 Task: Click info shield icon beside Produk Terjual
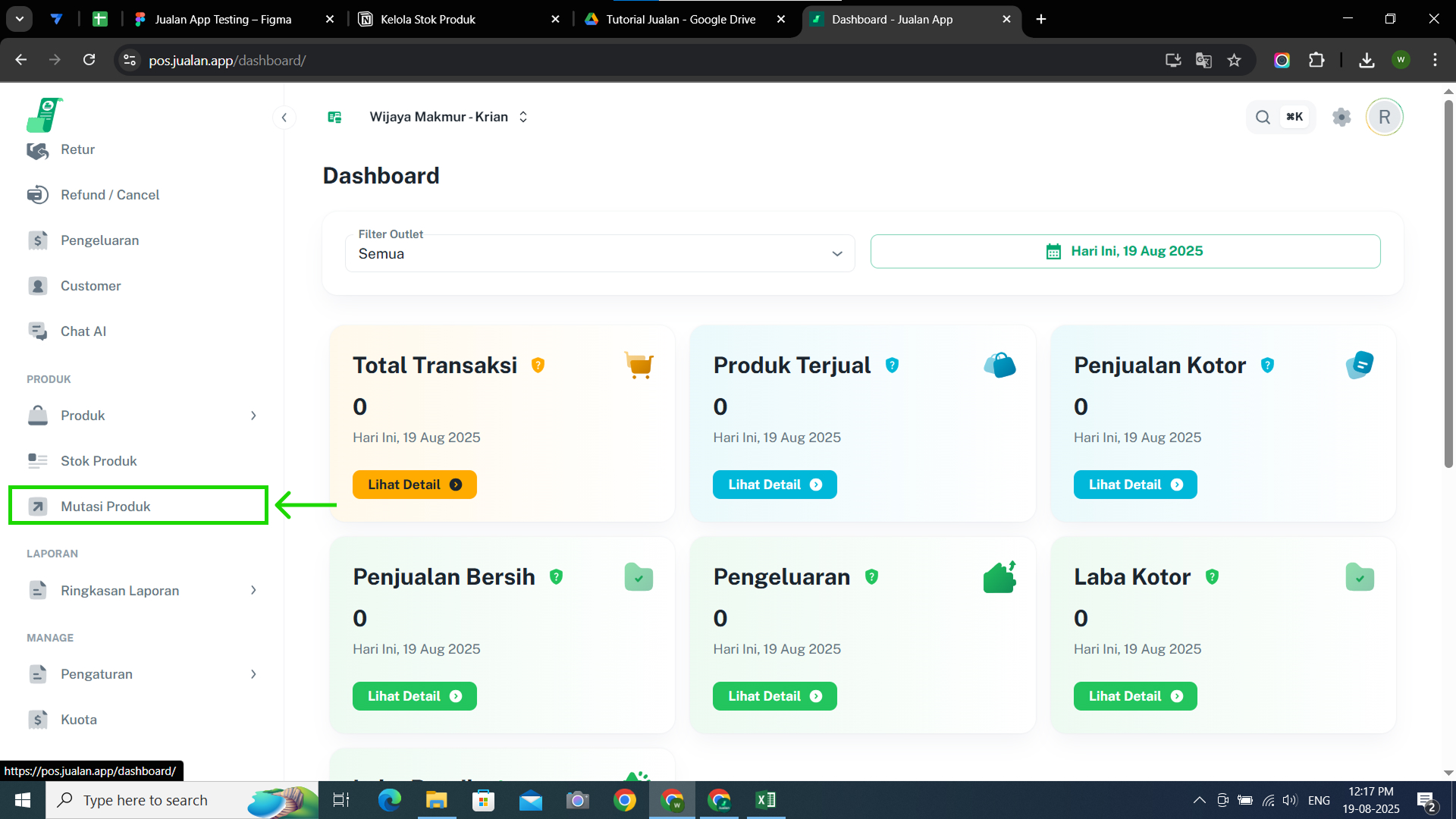(892, 366)
